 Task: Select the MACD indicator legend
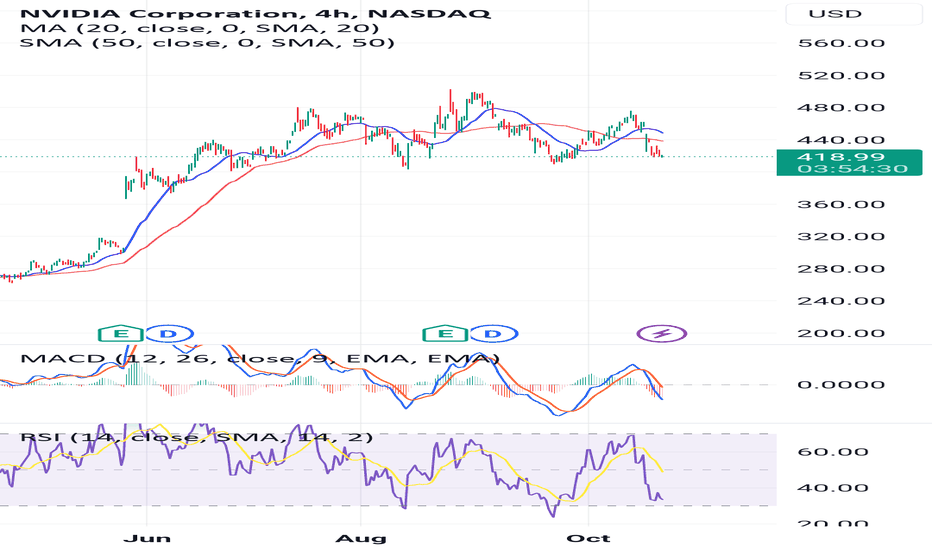(x=260, y=359)
